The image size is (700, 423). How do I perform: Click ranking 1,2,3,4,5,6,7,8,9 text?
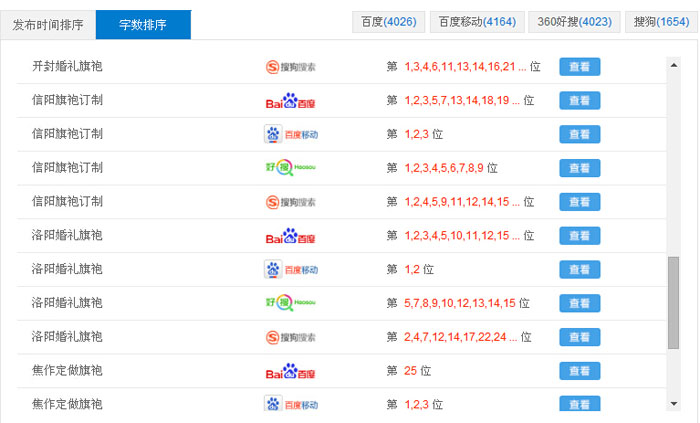[x=444, y=168]
